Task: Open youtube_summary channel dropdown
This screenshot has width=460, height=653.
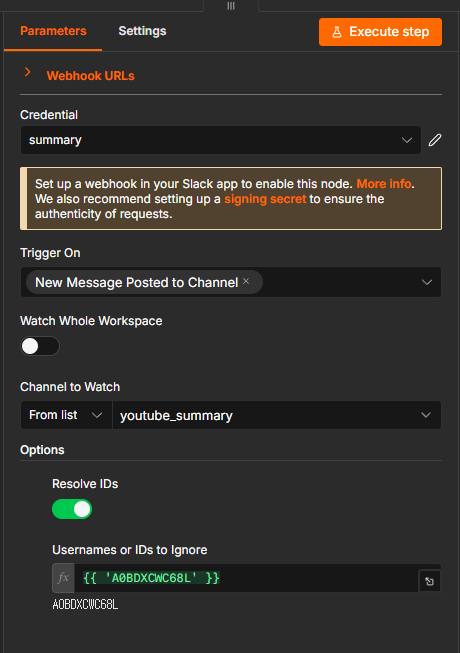Action: [276, 415]
